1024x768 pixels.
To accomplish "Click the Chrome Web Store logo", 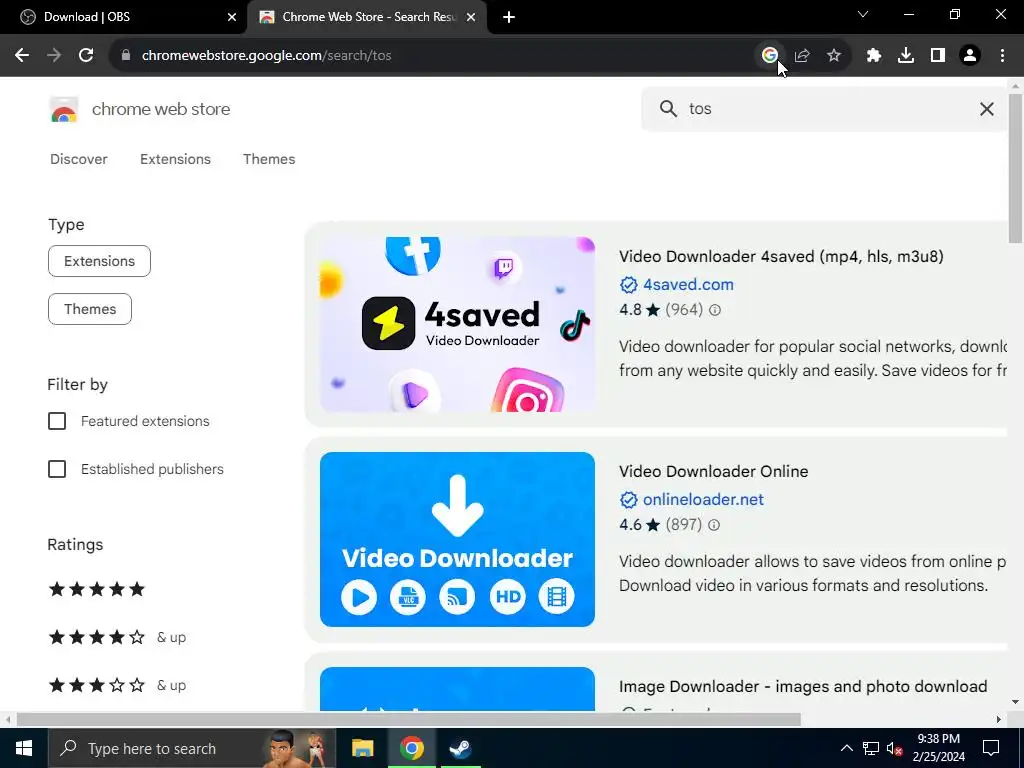I will coord(64,110).
